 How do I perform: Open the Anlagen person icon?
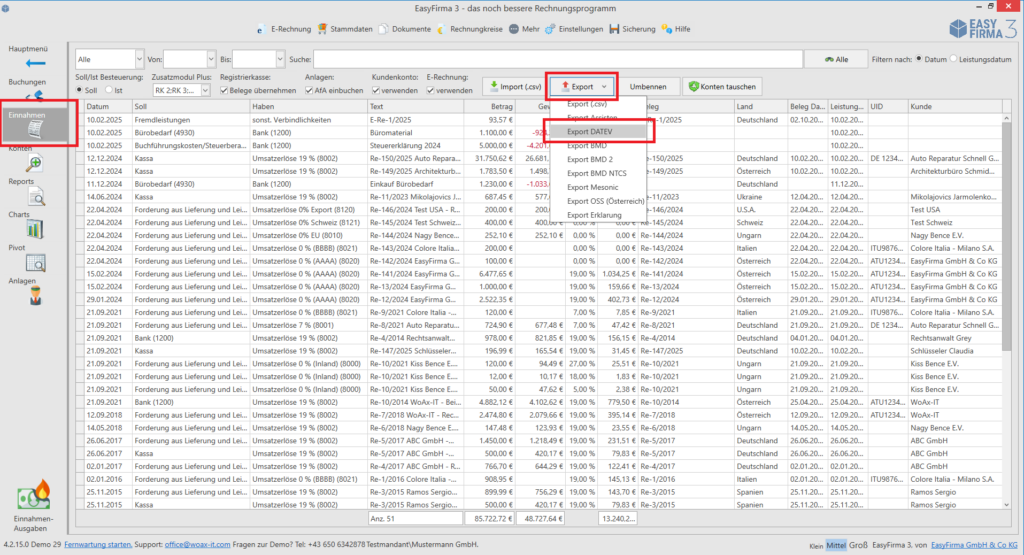tap(35, 296)
